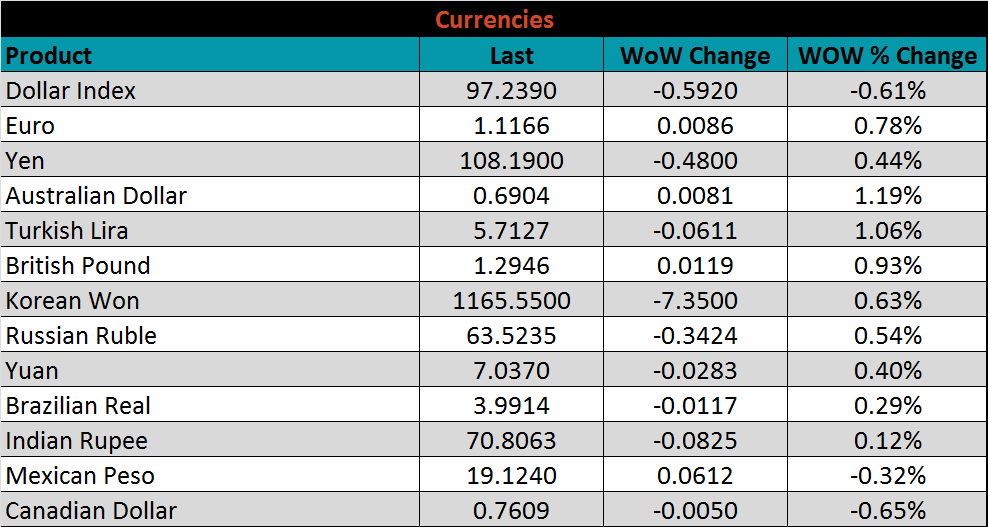Screen dimensions: 988x527
Task: Click the Currencies table title
Action: point(494,20)
